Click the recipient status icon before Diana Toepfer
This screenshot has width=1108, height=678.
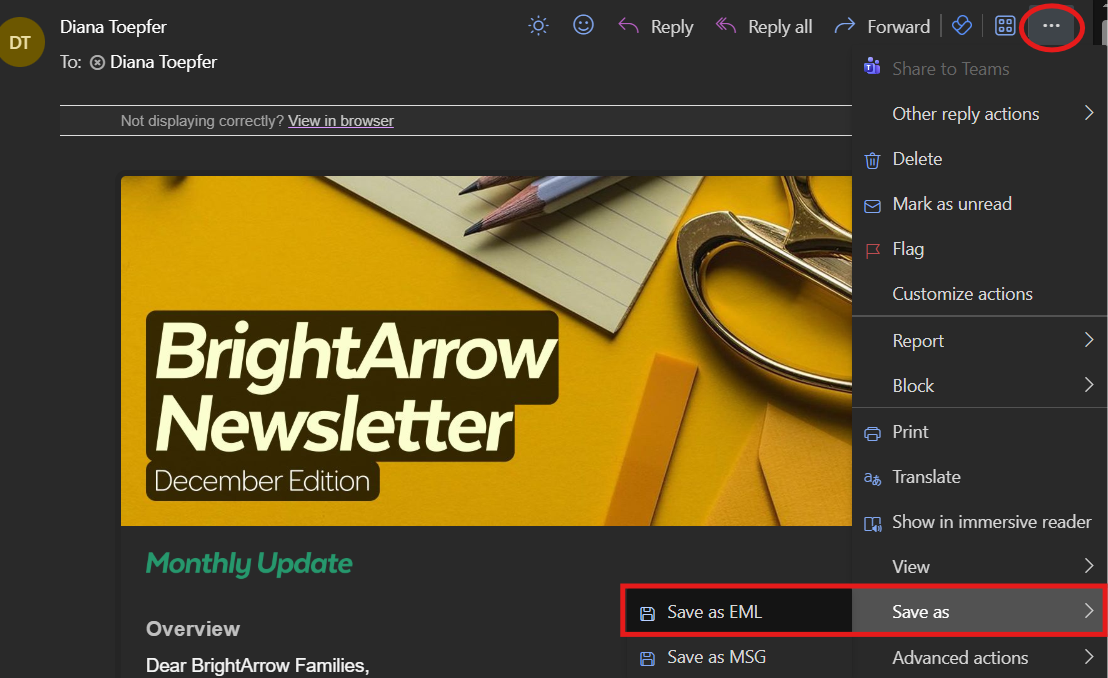[98, 63]
